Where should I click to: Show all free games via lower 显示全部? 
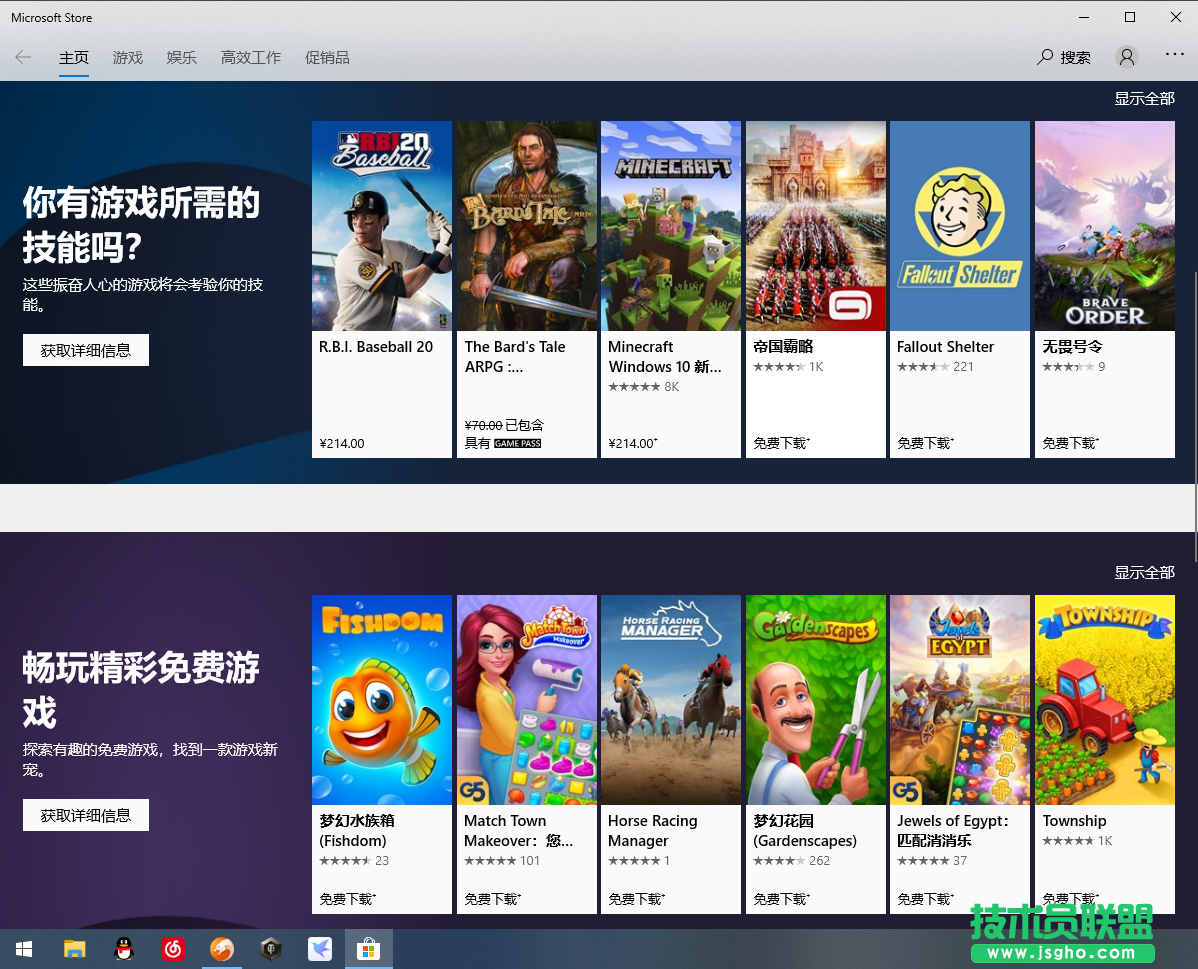(1144, 572)
